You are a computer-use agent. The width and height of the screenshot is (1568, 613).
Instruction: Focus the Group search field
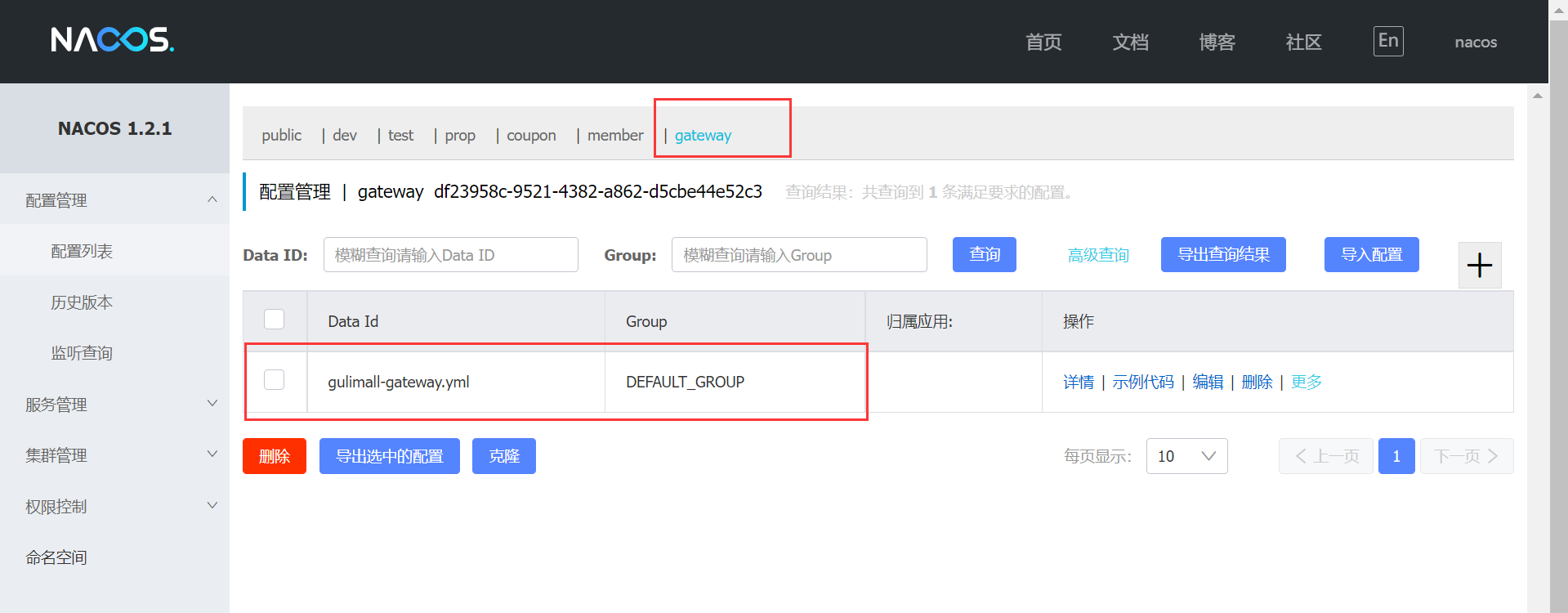[x=799, y=255]
